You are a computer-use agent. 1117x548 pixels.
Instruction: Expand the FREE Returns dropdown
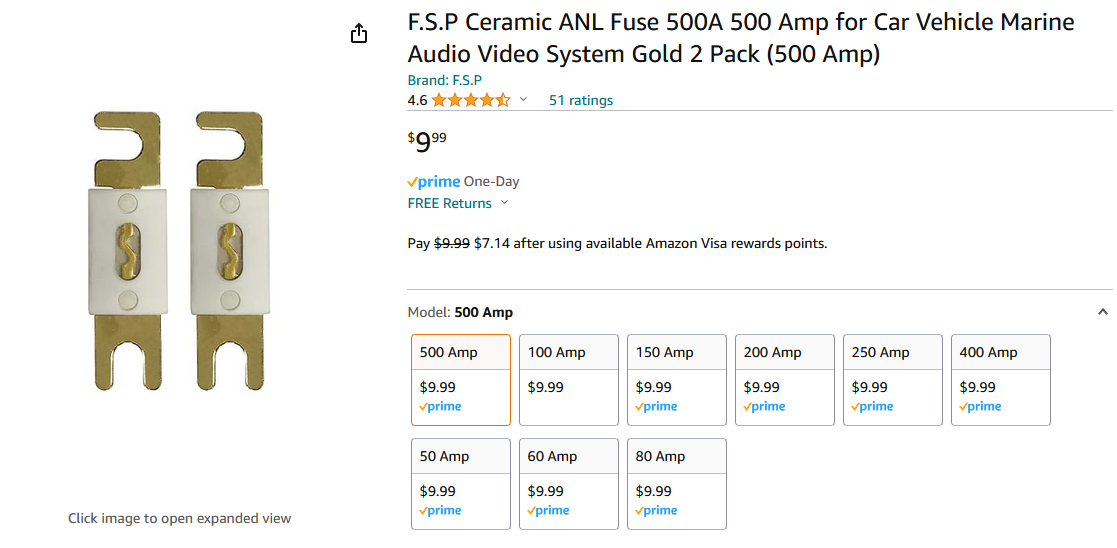(504, 203)
